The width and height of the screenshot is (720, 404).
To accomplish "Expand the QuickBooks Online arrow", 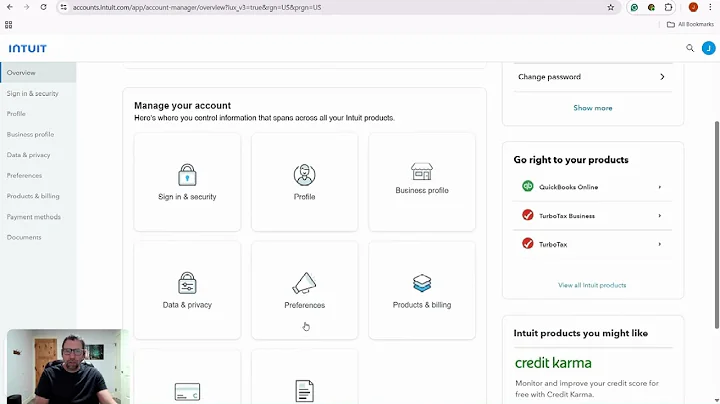I will pos(659,187).
